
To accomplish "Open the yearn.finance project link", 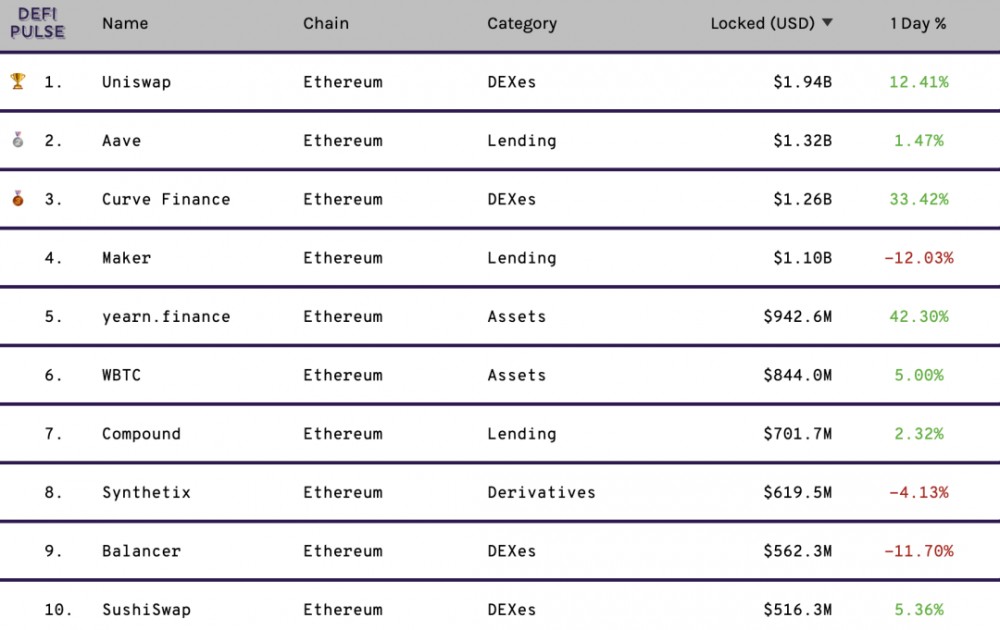I will pos(166,317).
